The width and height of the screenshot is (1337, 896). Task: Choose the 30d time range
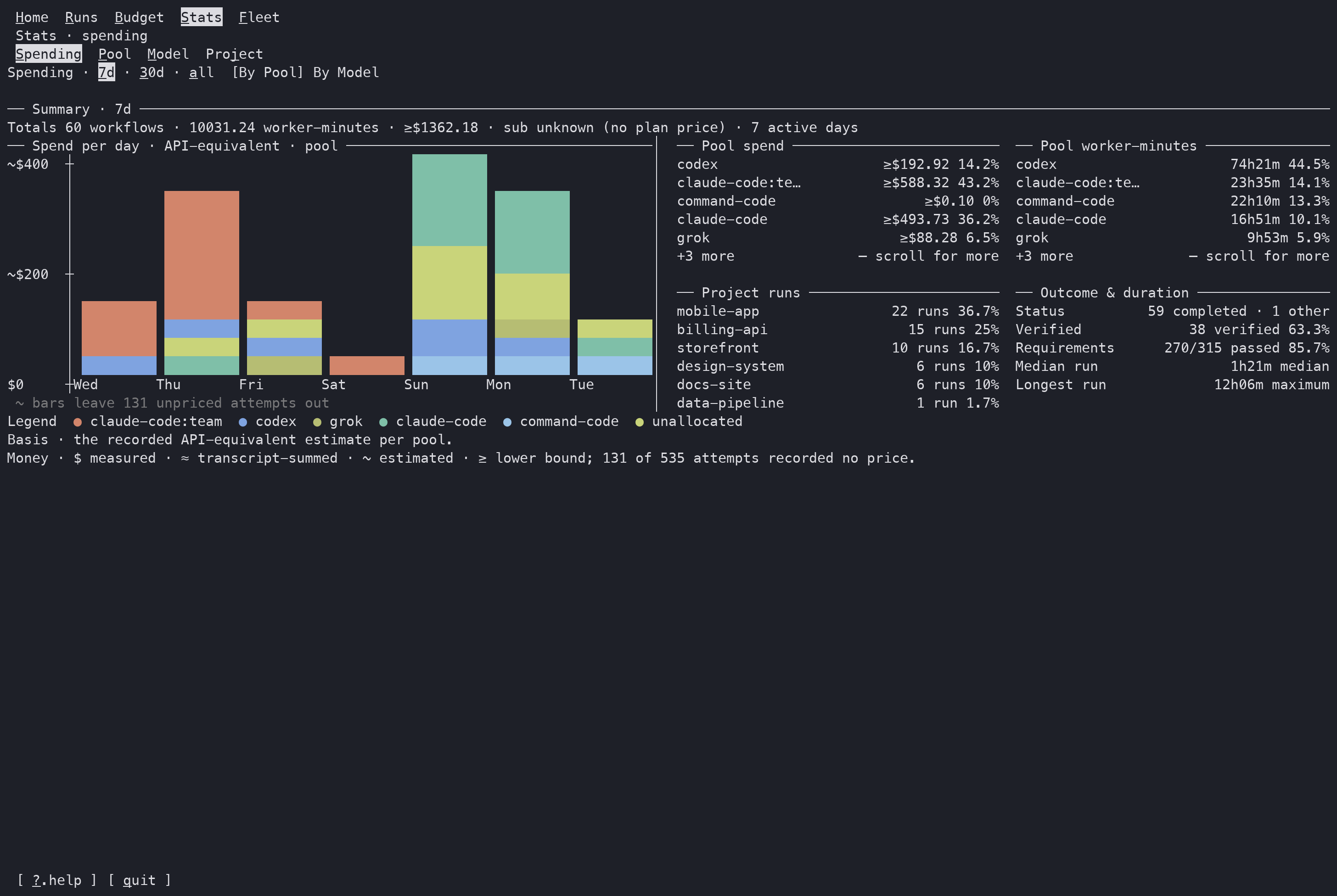[x=152, y=73]
